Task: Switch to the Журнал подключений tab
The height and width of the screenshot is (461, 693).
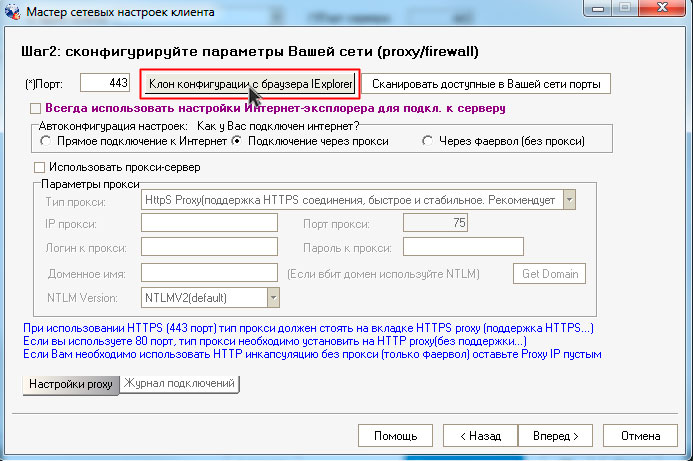Action: pos(179,383)
